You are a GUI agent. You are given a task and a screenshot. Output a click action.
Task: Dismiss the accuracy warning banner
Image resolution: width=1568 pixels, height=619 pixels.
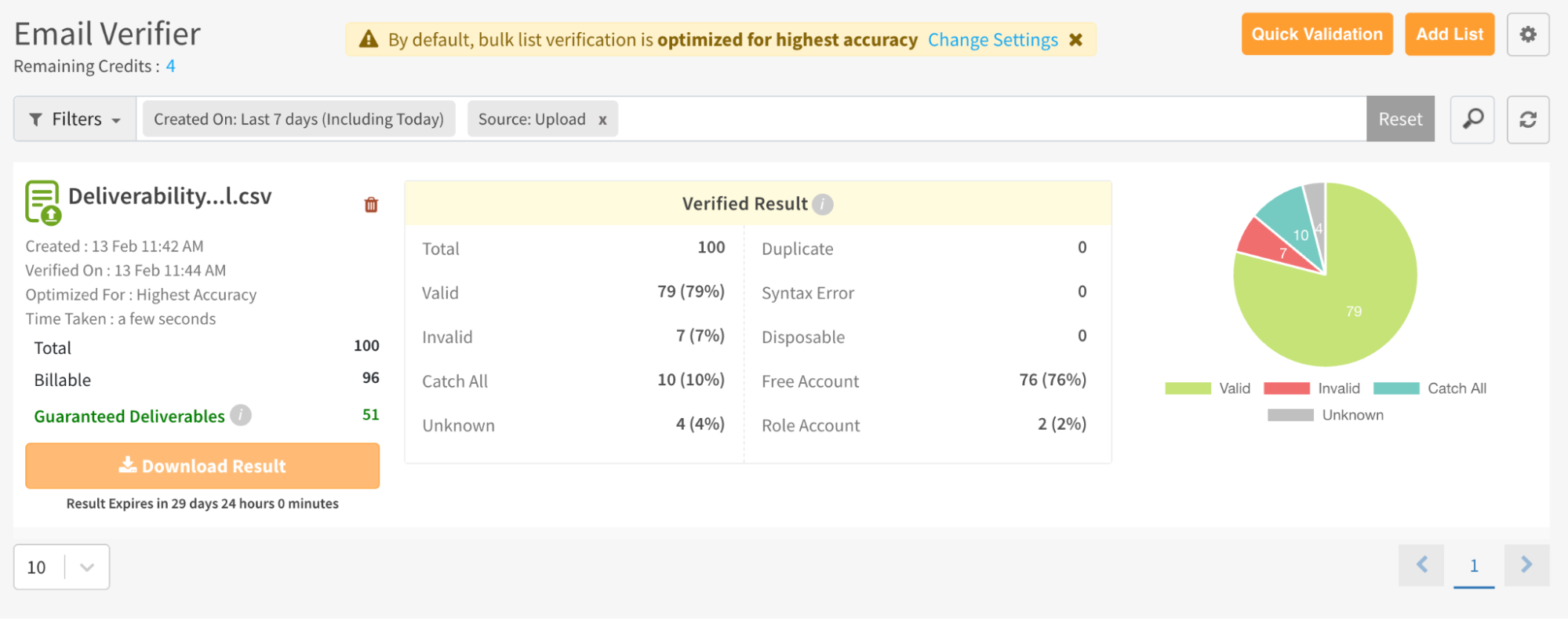(1076, 39)
